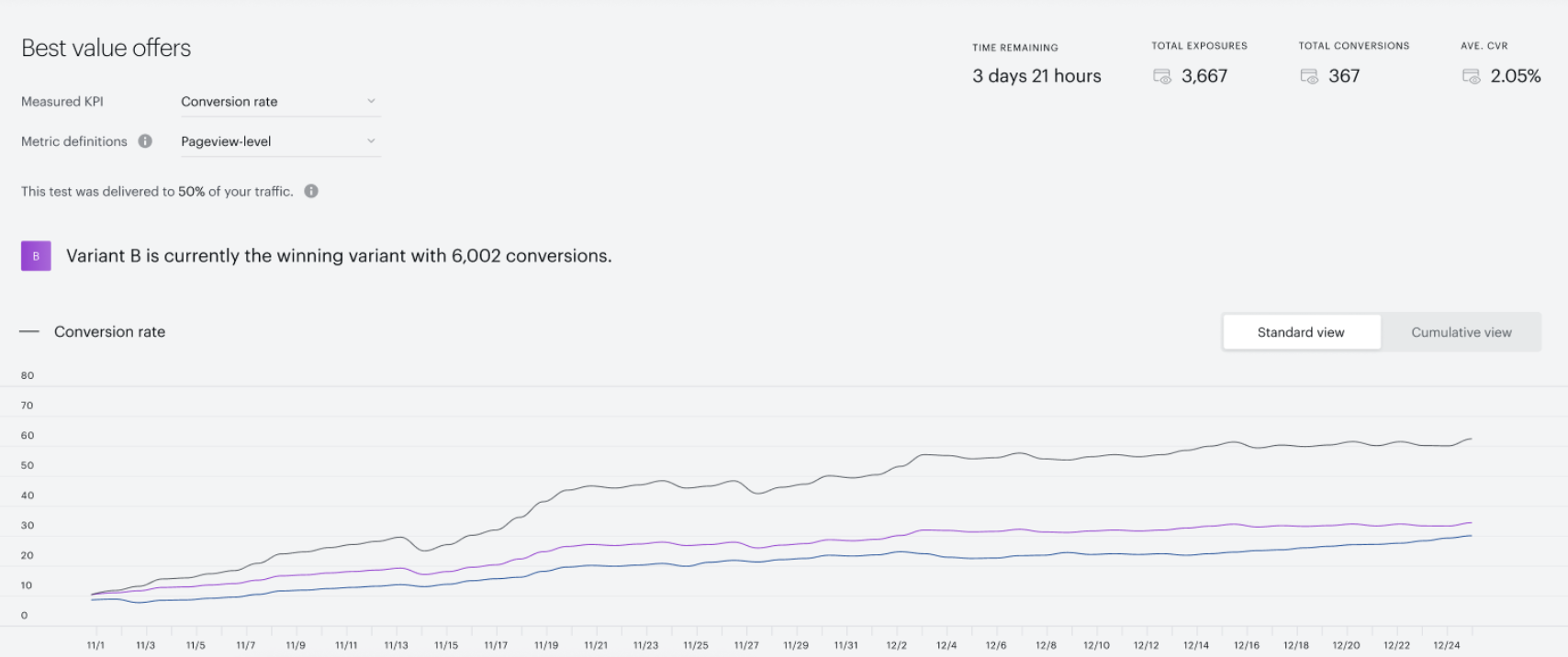Screen dimensions: 1568x657
Task: Switch to Cumulative view
Action: click(x=1462, y=332)
